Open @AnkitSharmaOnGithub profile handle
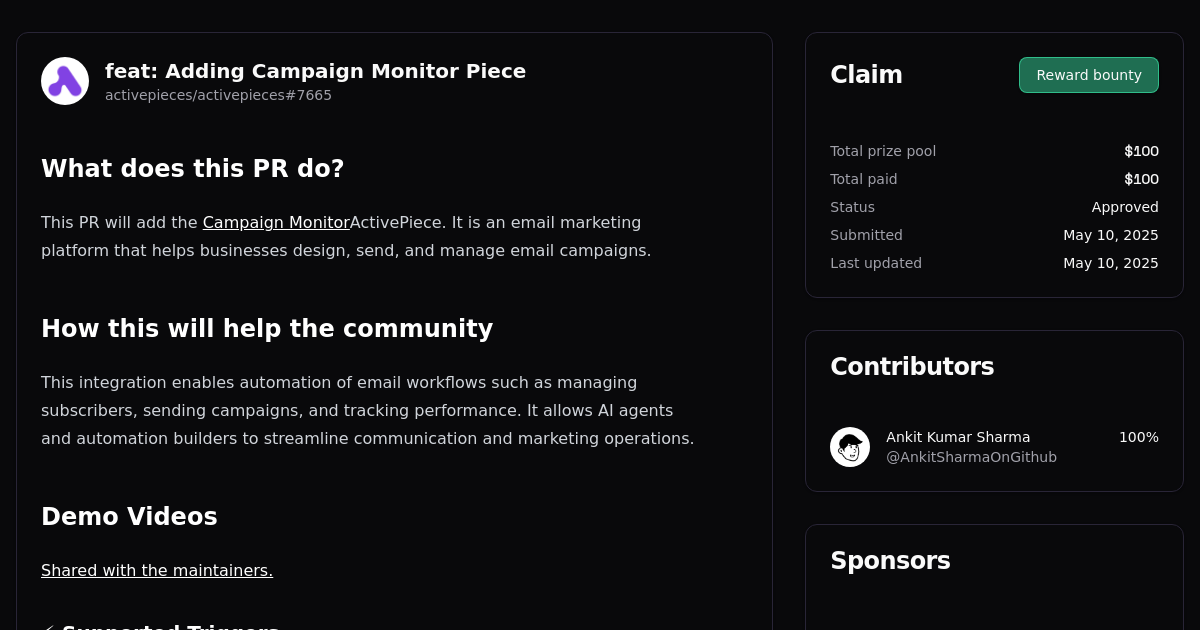 click(971, 457)
